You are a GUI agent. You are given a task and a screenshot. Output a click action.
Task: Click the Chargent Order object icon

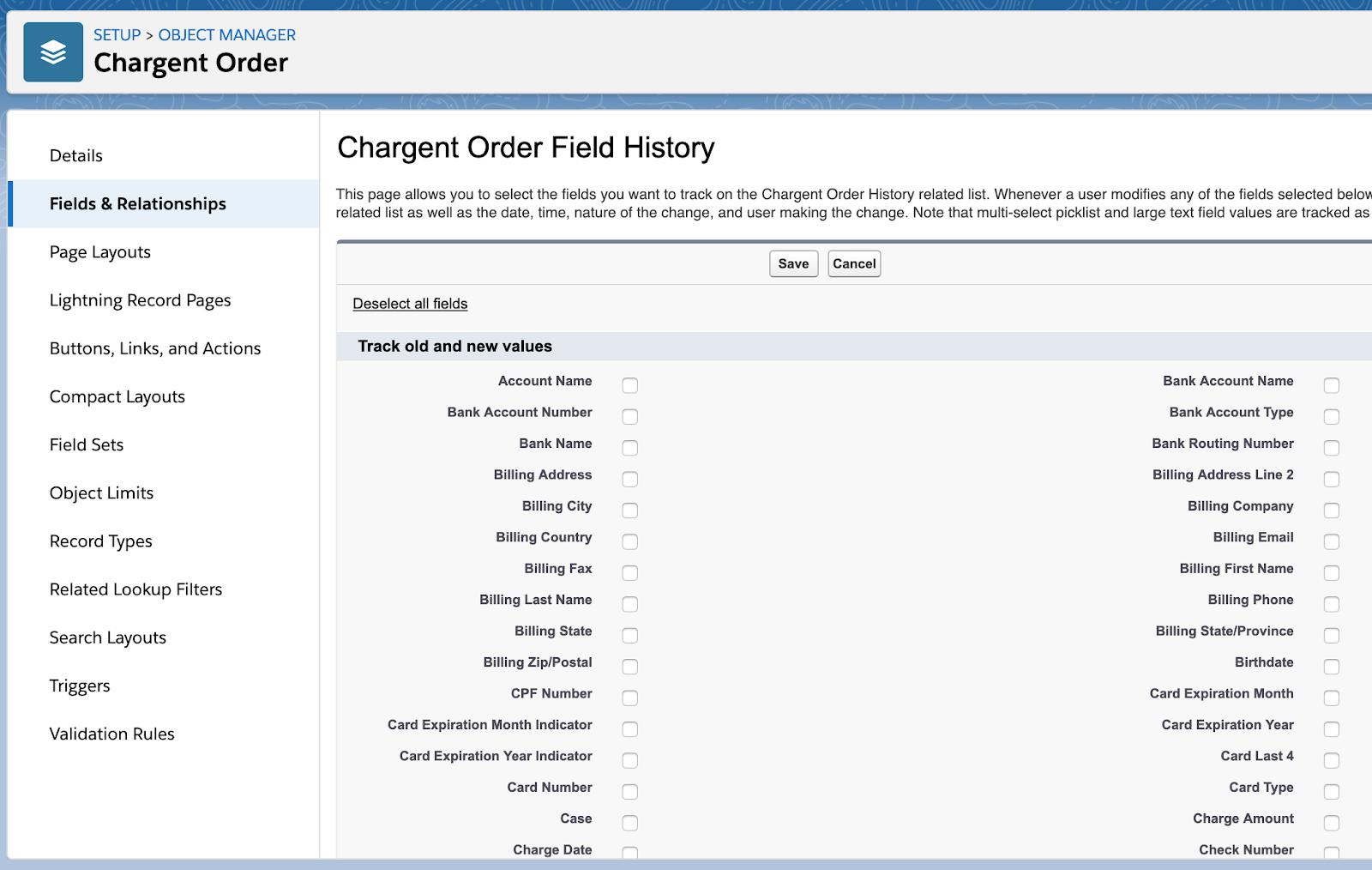click(x=53, y=51)
